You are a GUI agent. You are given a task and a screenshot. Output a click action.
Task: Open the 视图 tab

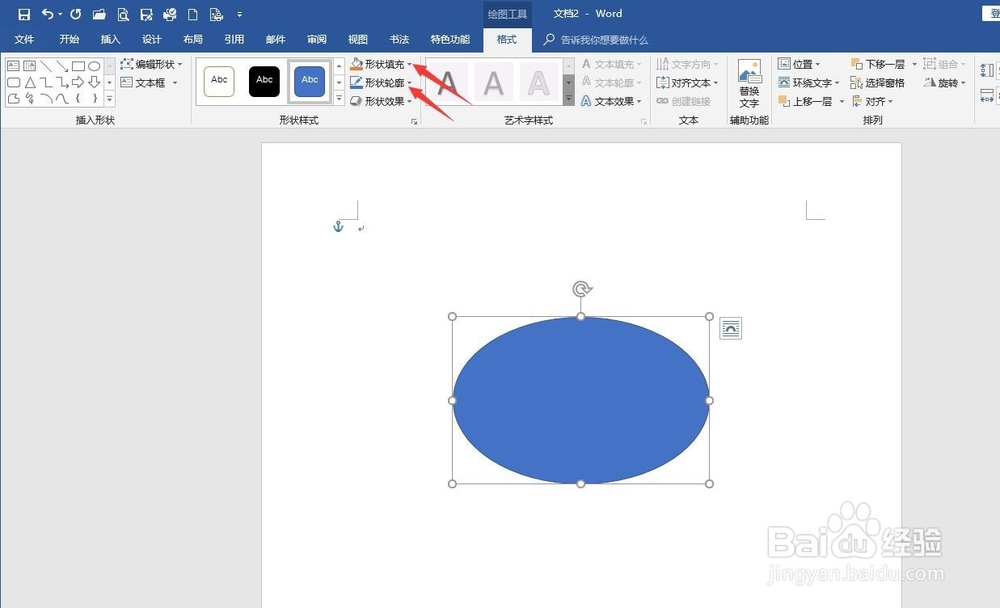(358, 40)
